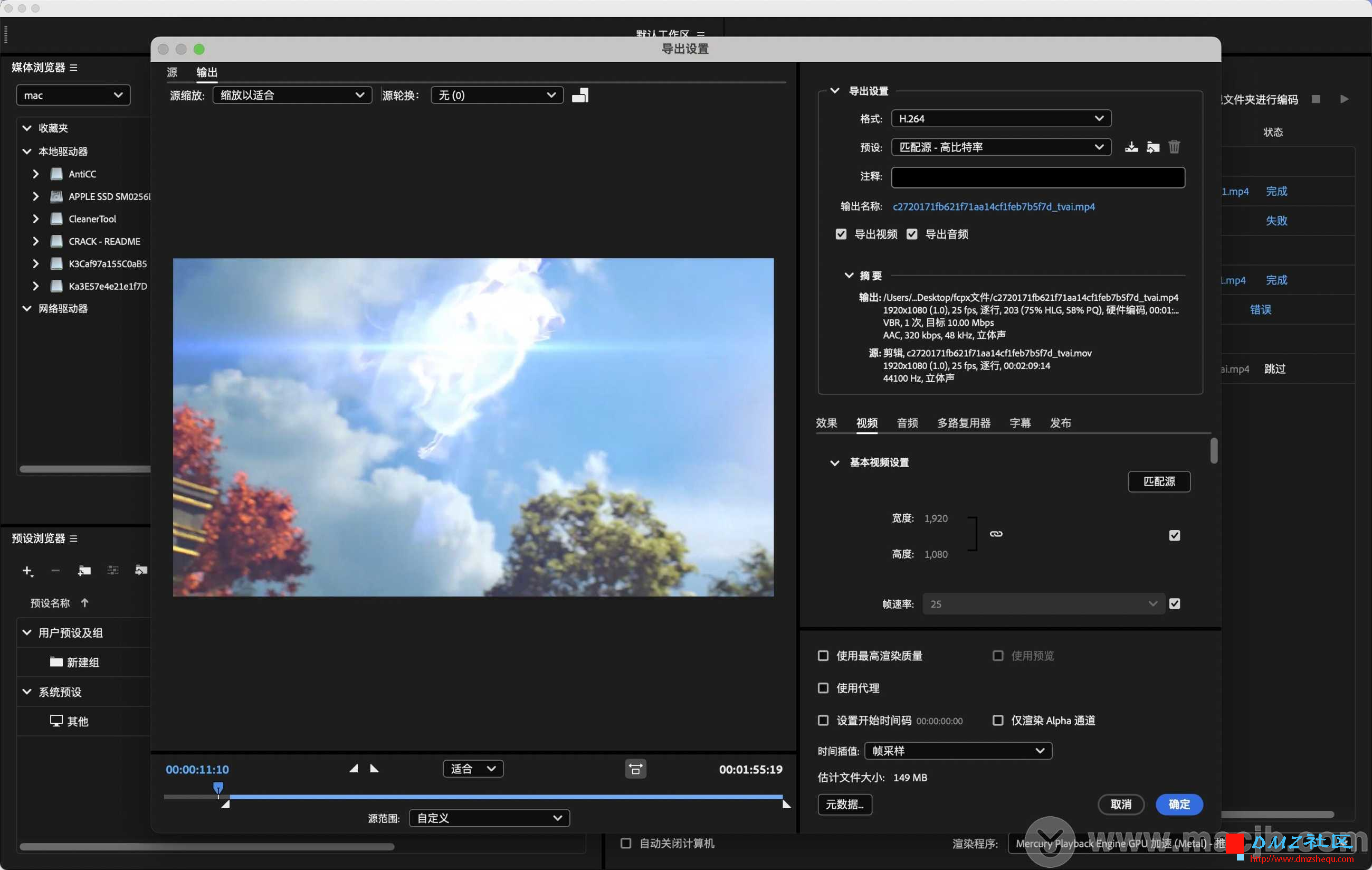This screenshot has width=1372, height=870.
Task: Select the AntiCC drive icon
Action: pos(56,174)
